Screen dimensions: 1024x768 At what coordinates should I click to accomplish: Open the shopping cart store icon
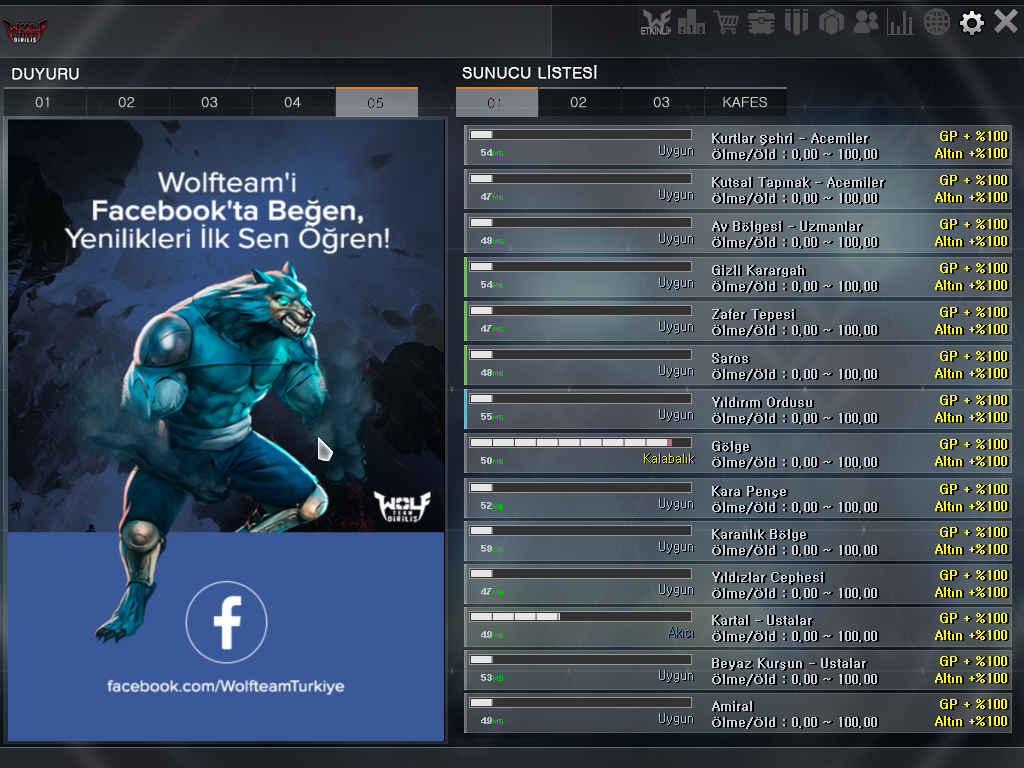tap(726, 22)
